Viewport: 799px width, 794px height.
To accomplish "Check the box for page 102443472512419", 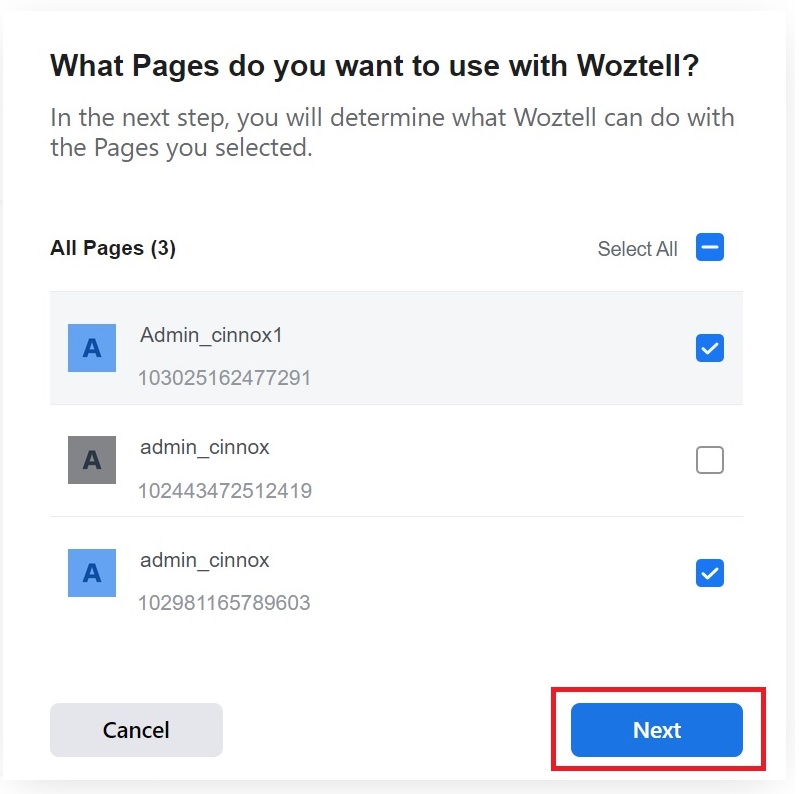I will (709, 460).
